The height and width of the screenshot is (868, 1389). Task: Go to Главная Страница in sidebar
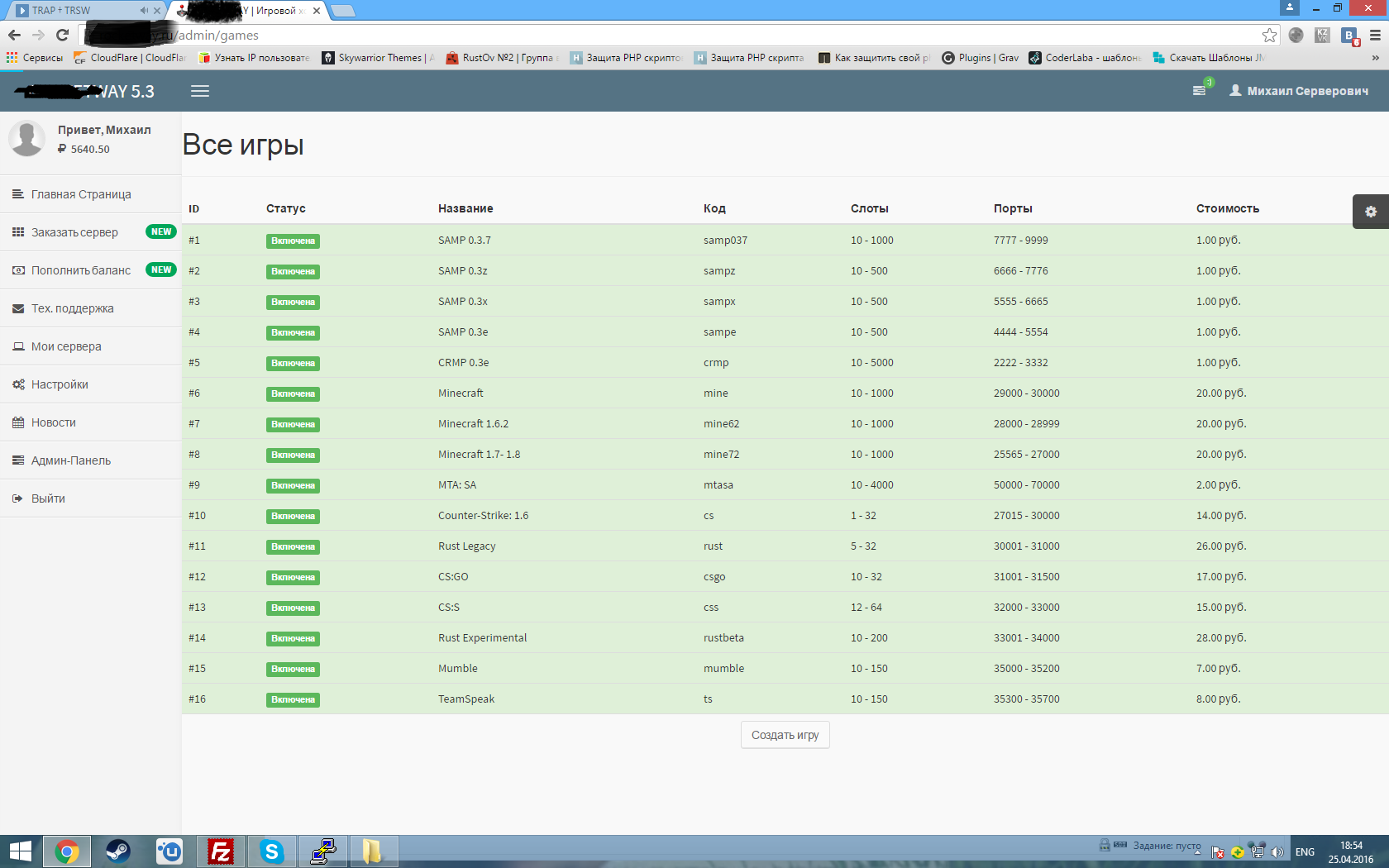(90, 194)
